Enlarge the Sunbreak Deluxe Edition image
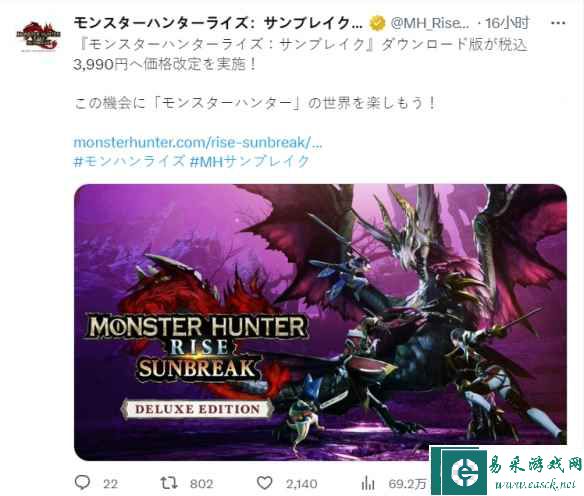584x496 pixels. (320, 322)
